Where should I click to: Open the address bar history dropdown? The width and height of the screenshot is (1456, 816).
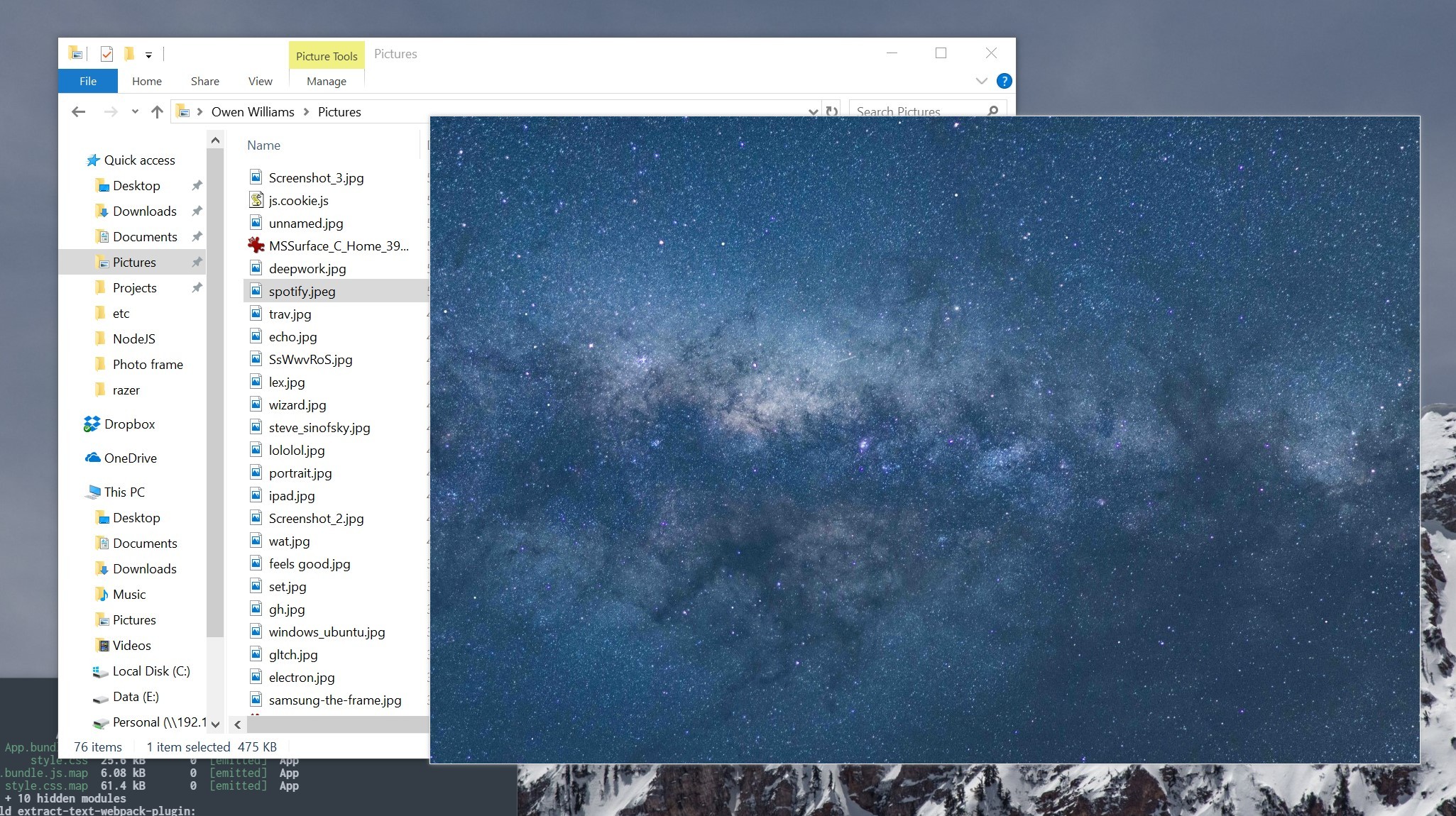pyautogui.click(x=813, y=111)
